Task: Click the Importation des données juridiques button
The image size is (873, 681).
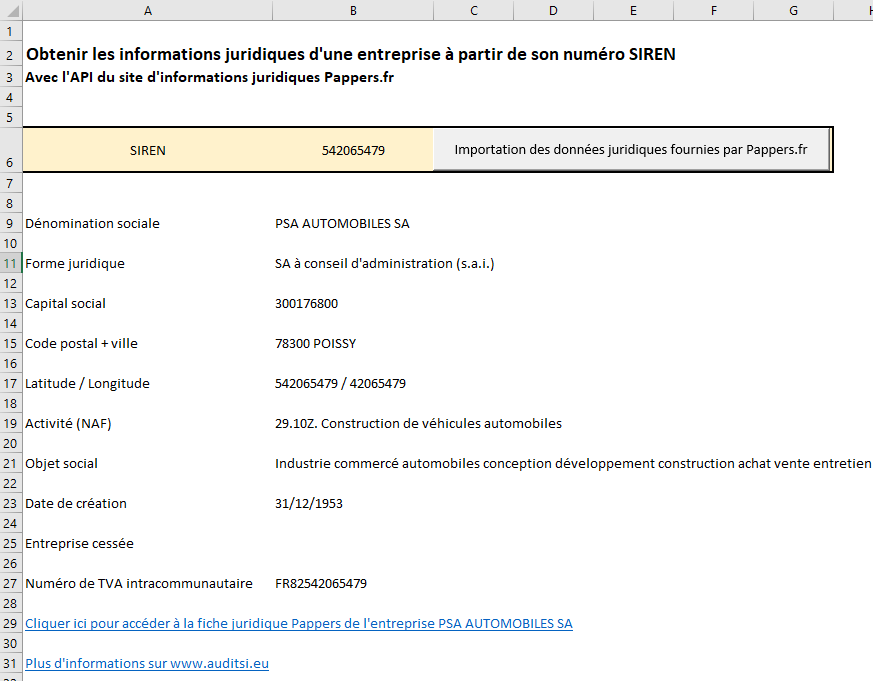Action: point(631,149)
